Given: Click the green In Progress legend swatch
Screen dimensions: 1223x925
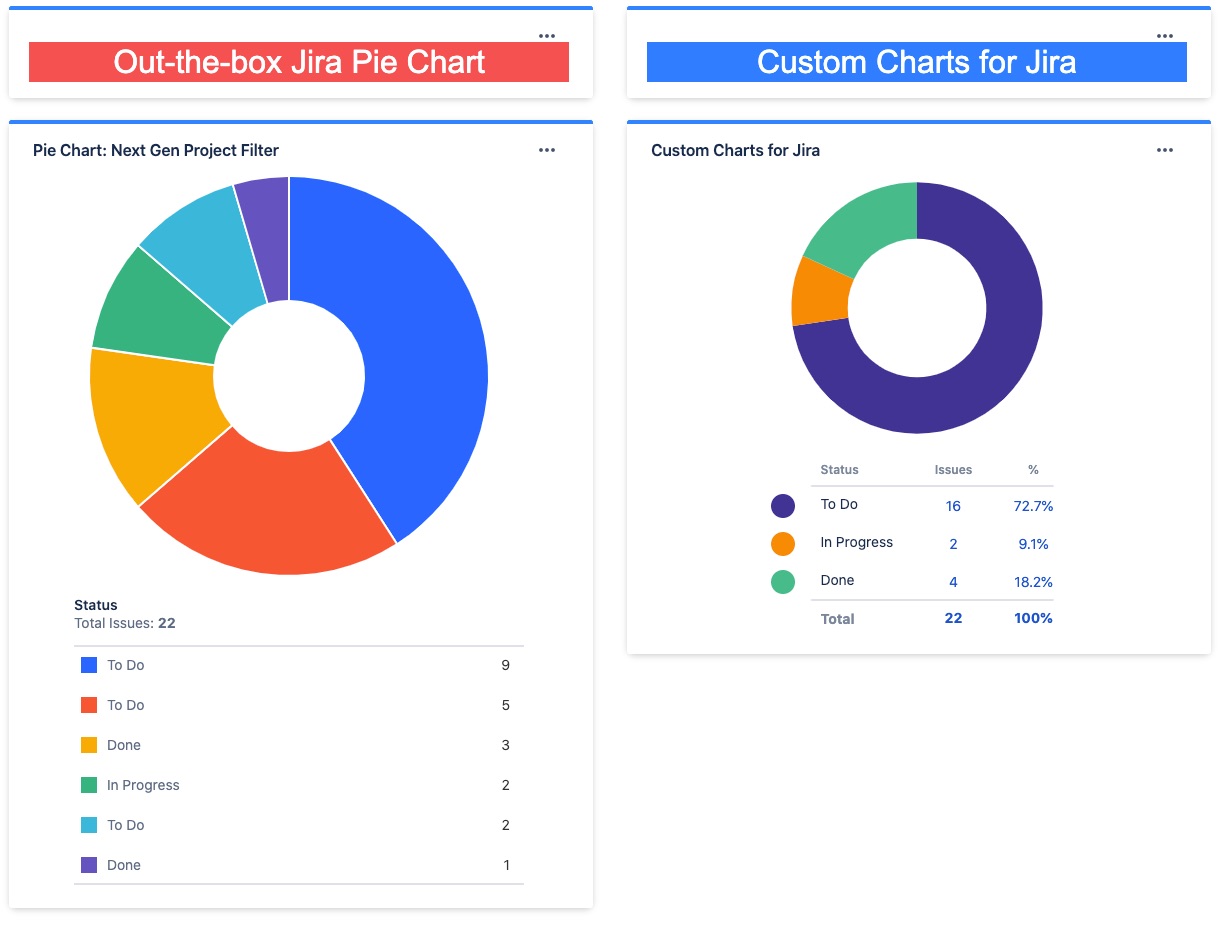Looking at the screenshot, I should point(87,785).
